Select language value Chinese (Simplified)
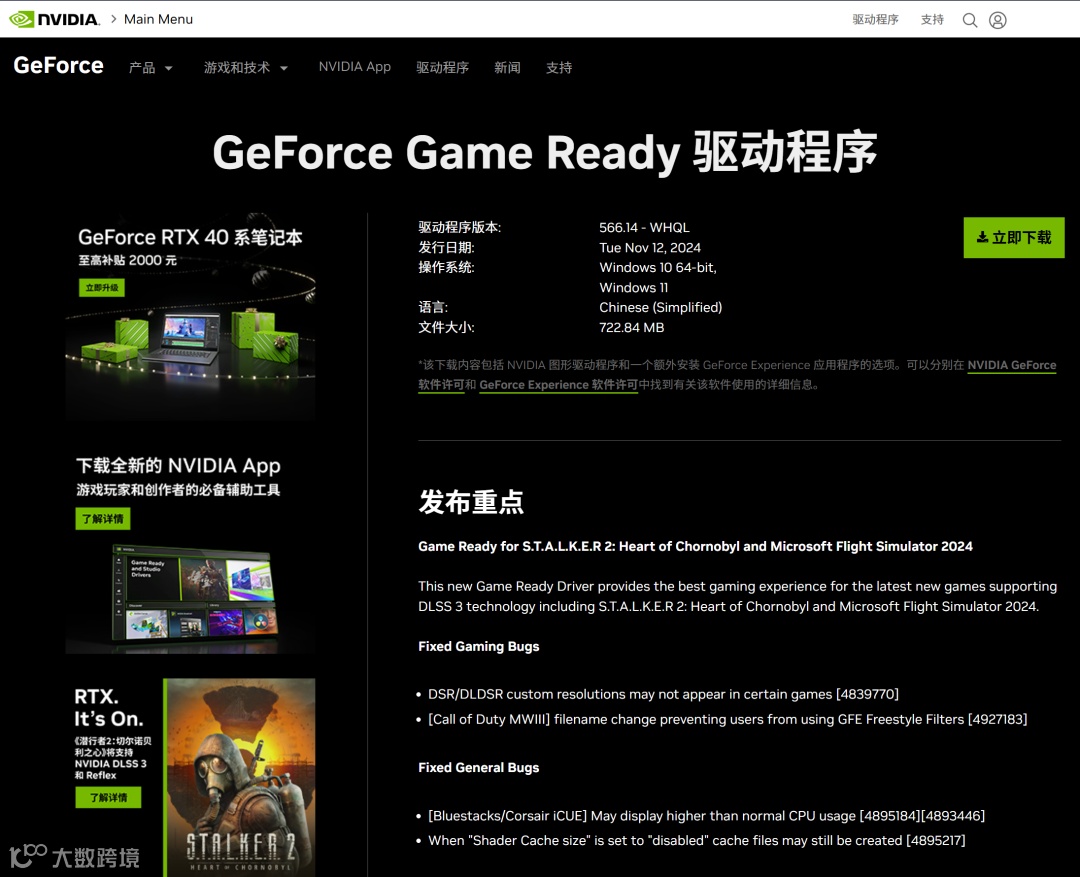1080x877 pixels. point(660,307)
